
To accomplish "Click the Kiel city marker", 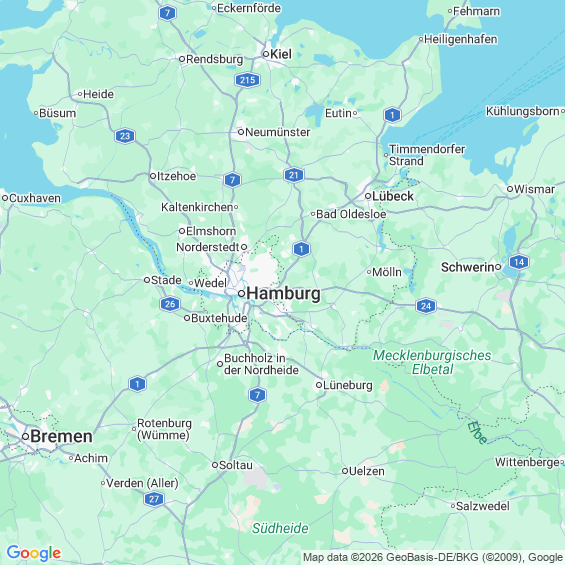I will pyautogui.click(x=266, y=54).
